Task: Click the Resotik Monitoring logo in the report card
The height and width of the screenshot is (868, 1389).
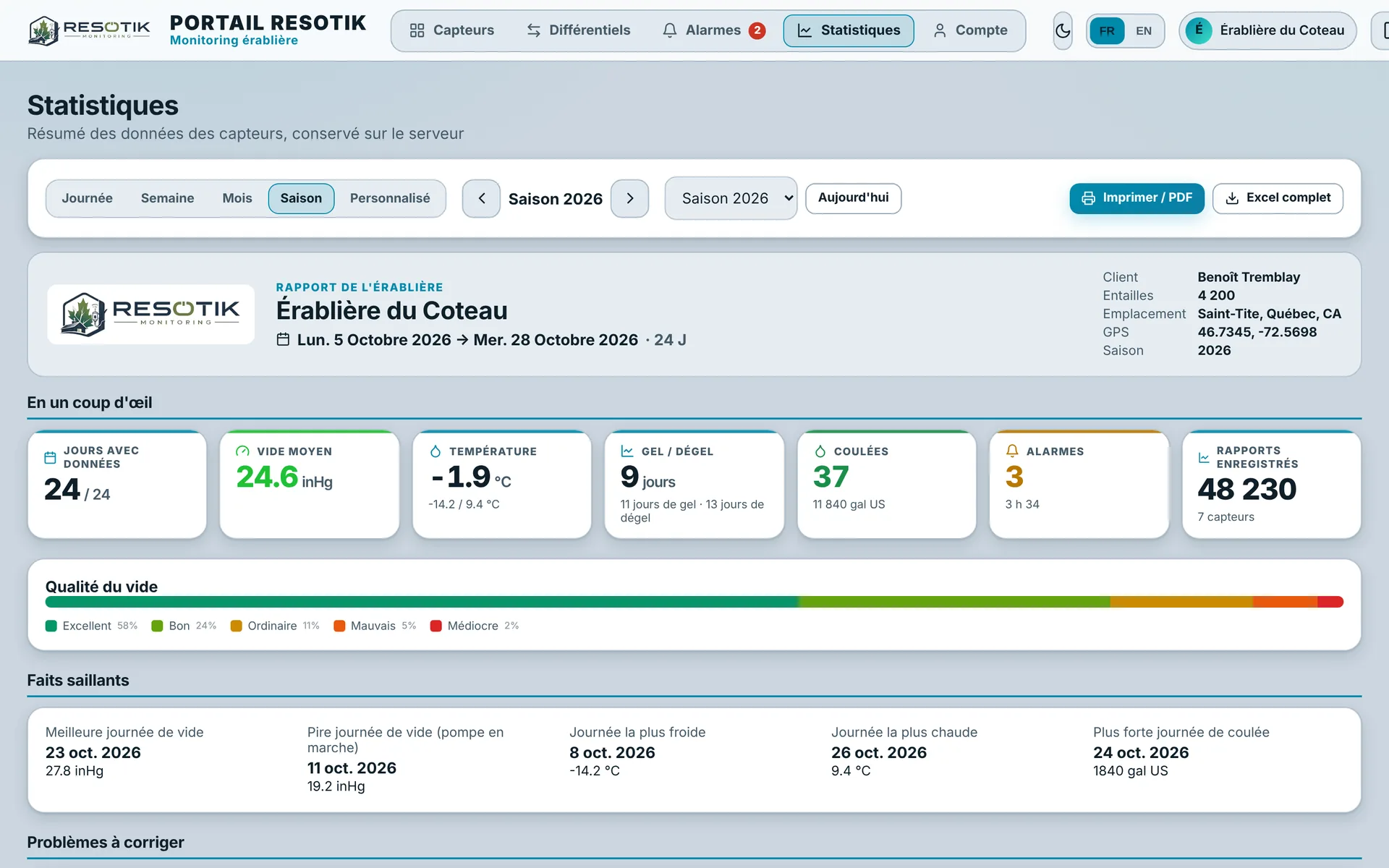Action: point(150,314)
